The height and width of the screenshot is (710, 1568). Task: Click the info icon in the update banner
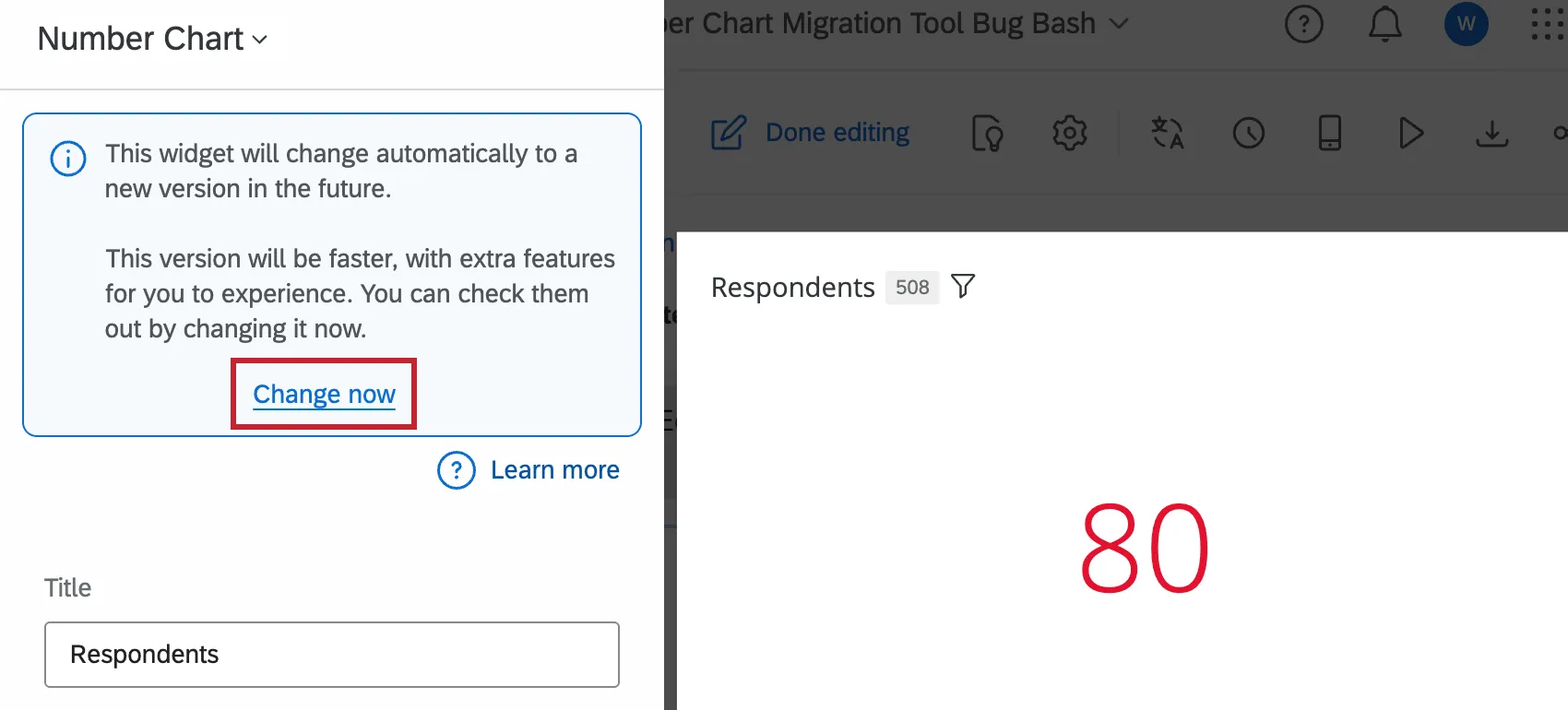click(66, 159)
